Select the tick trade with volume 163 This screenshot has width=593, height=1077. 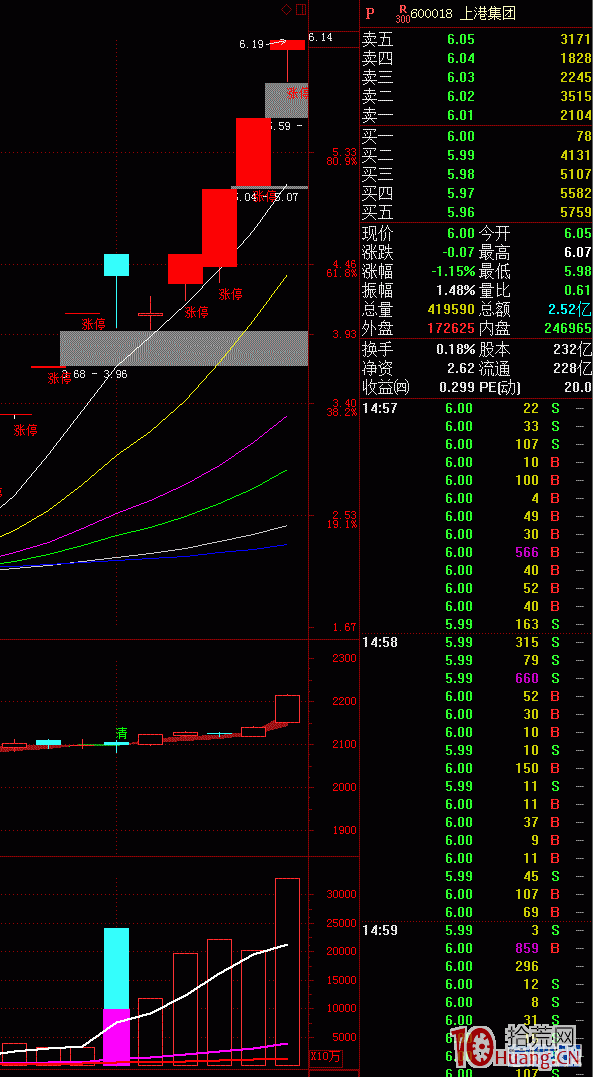coord(476,624)
